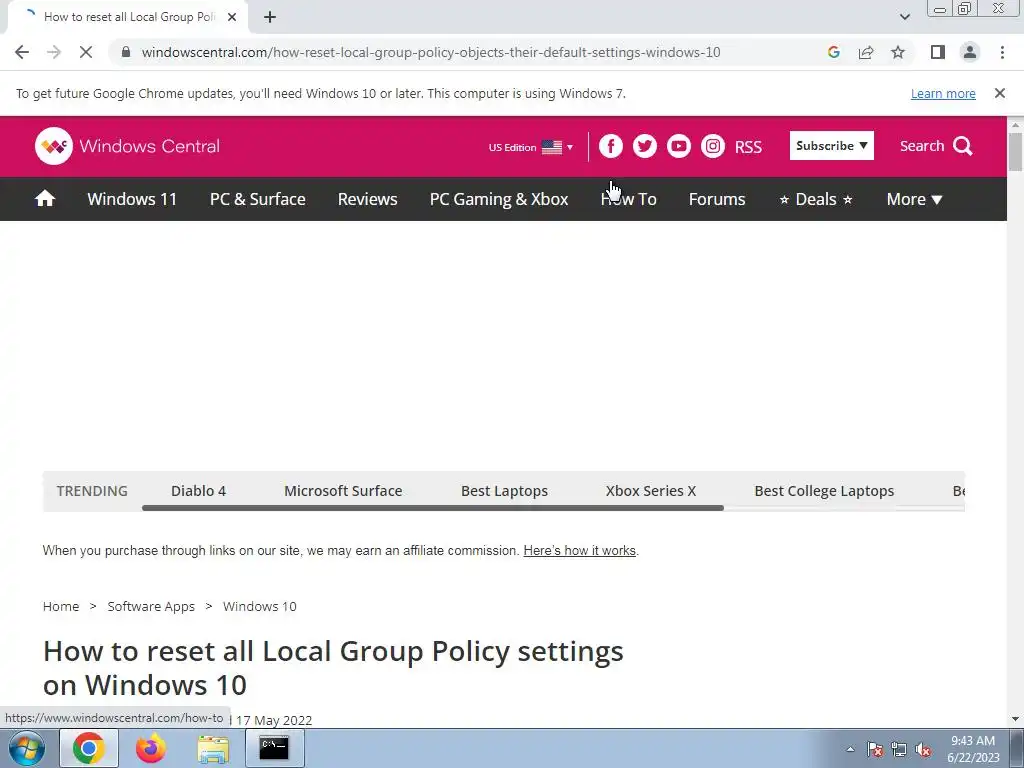Click the Google icon in address bar
1024x768 pixels.
(833, 52)
